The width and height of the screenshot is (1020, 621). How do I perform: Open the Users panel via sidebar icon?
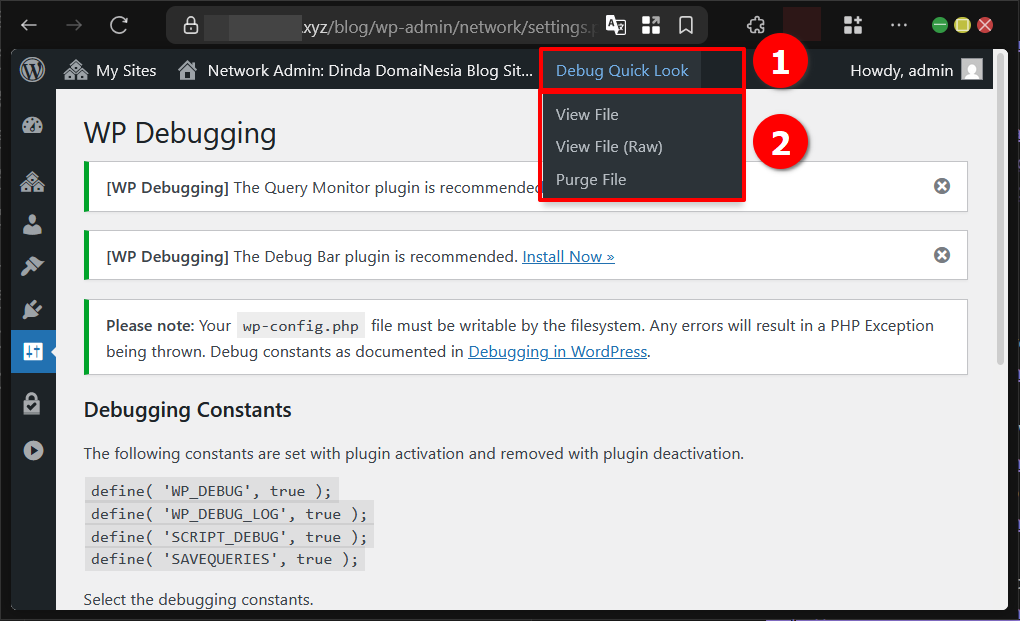click(33, 224)
